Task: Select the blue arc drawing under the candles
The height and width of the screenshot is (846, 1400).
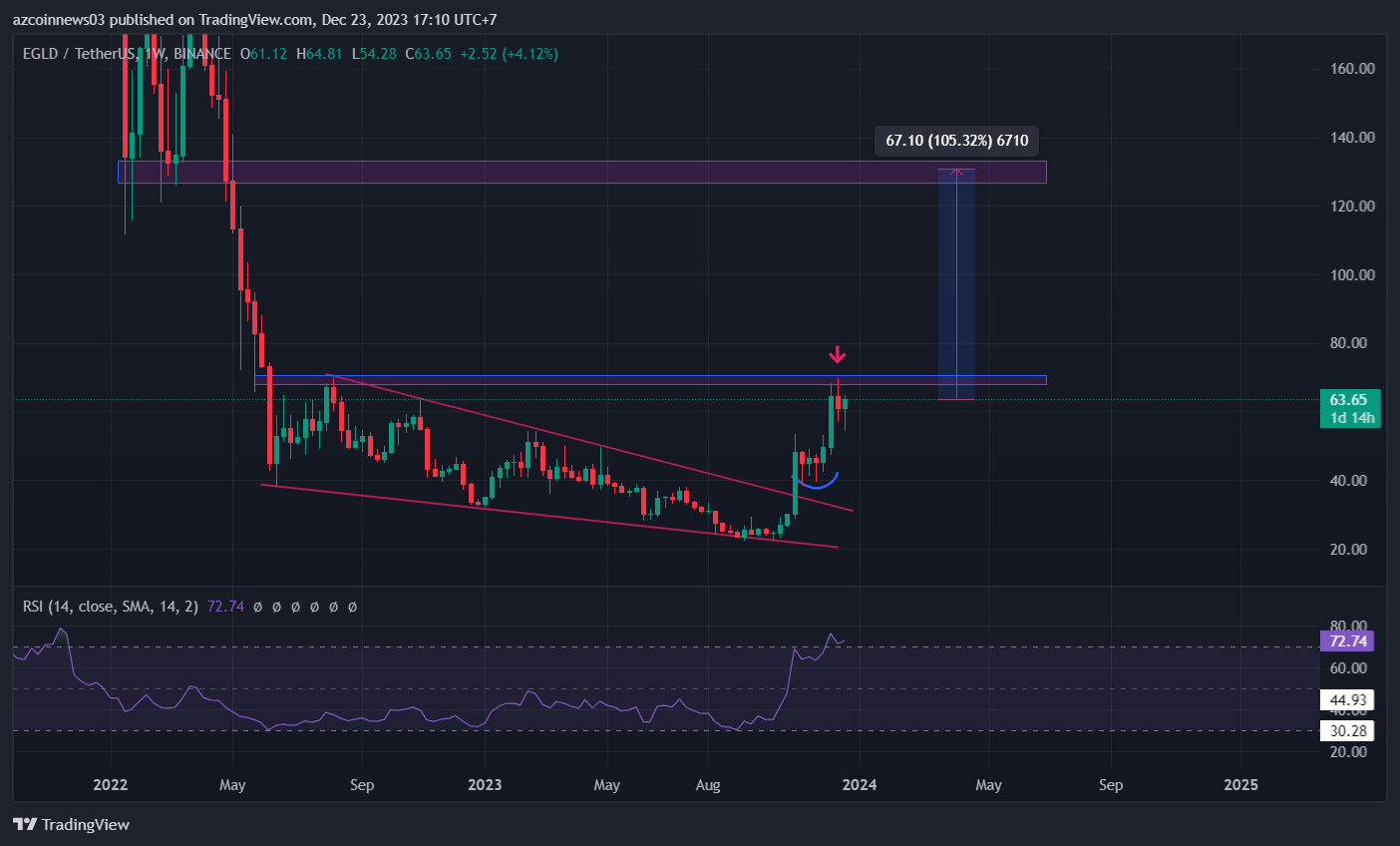Action: click(820, 483)
